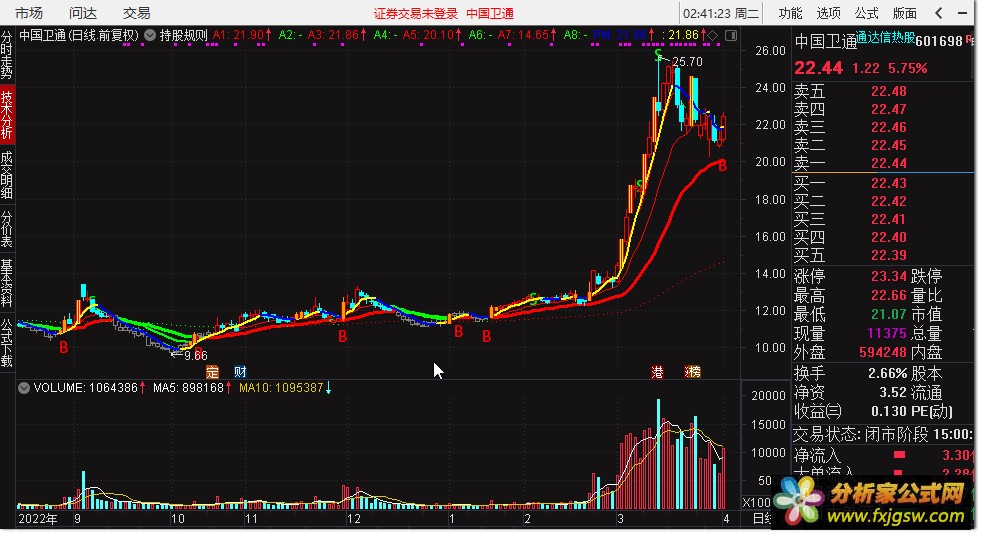Select the 卖二 22.45 ask row
The image size is (981, 533).
pos(883,145)
